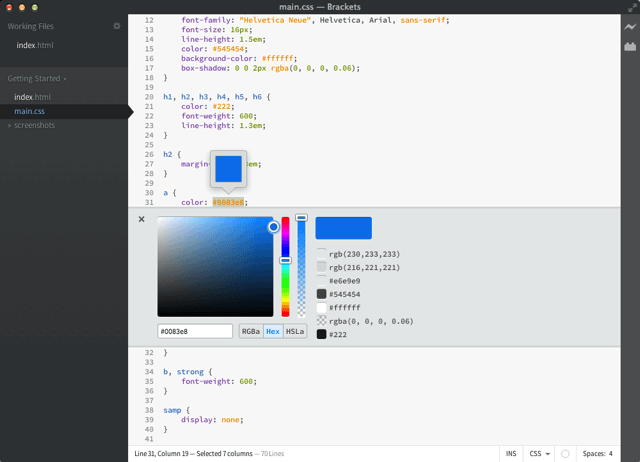
Task: Click the 'samp' selector on line 38
Action: click(172, 410)
